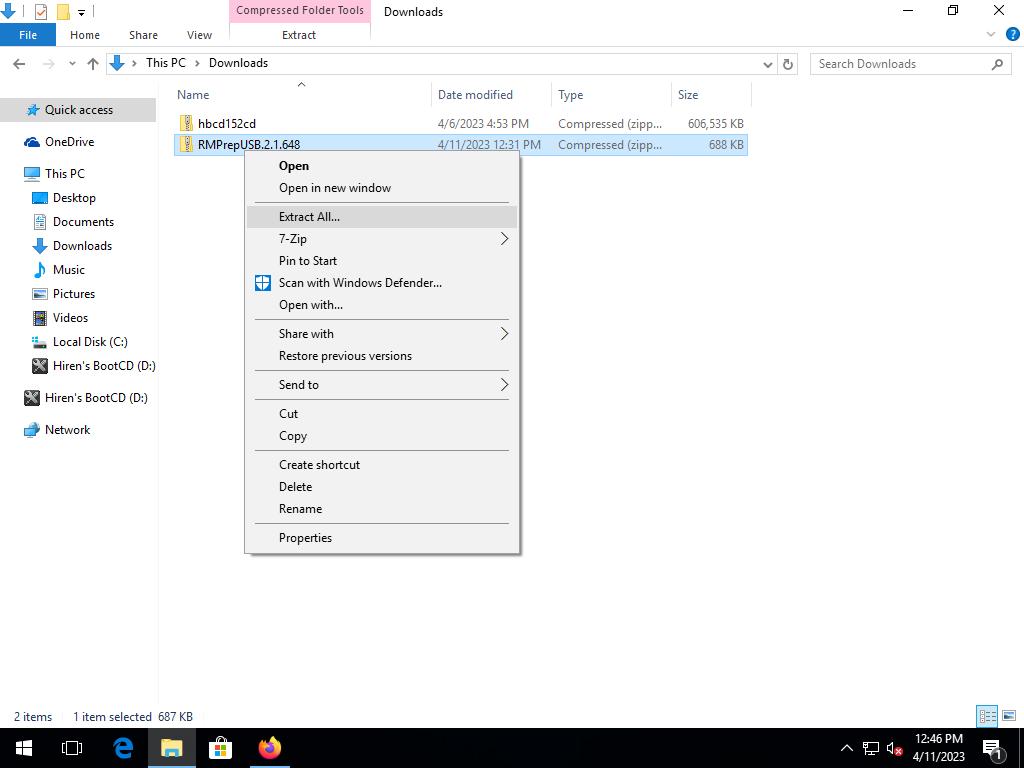Open the View ribbon tab
This screenshot has height=768, width=1024.
click(x=199, y=35)
